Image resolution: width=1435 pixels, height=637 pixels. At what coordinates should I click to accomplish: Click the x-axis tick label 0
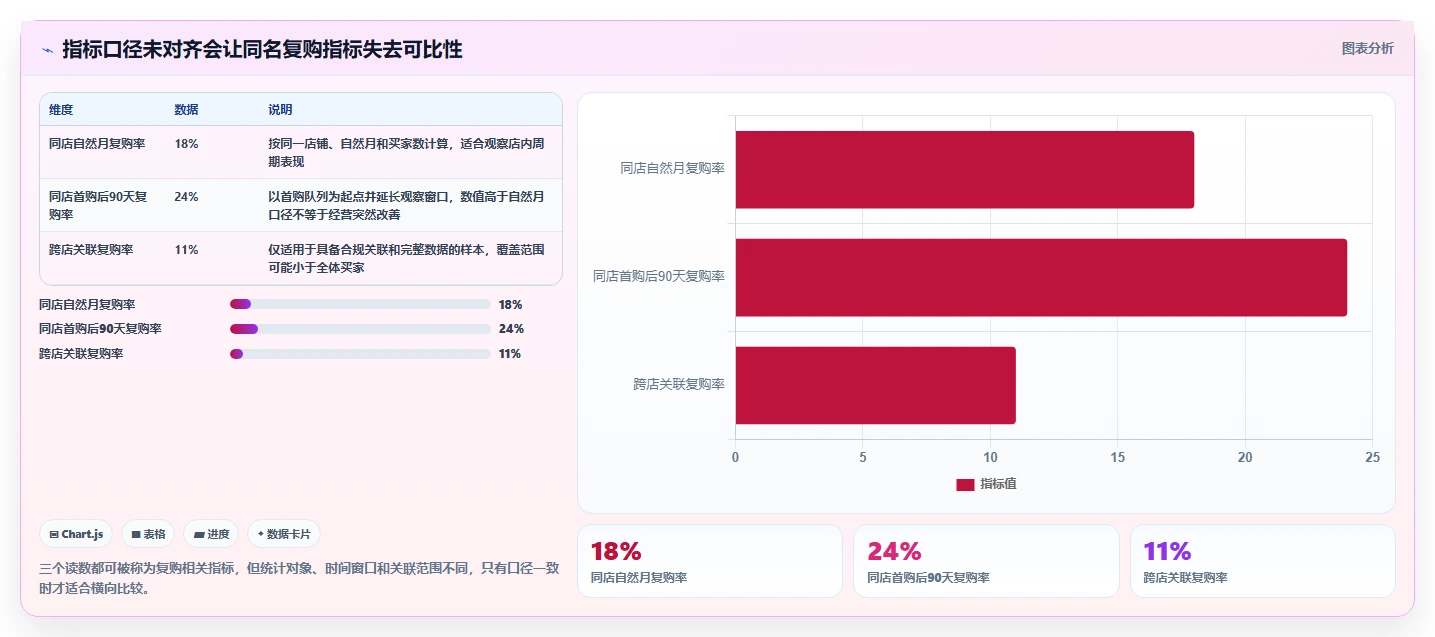[736, 457]
